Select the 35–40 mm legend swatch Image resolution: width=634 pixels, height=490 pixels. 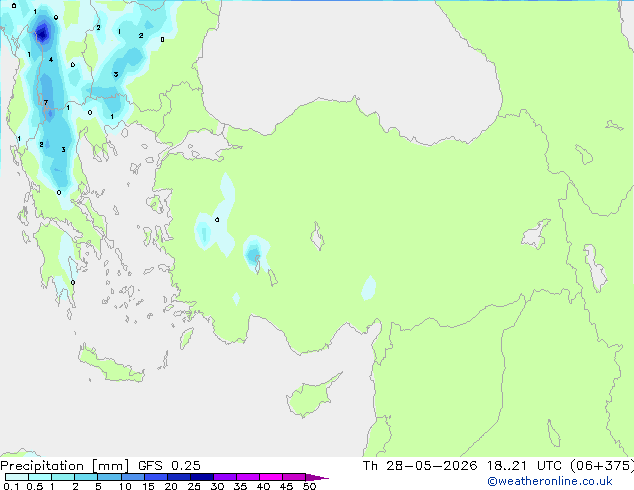[247, 477]
